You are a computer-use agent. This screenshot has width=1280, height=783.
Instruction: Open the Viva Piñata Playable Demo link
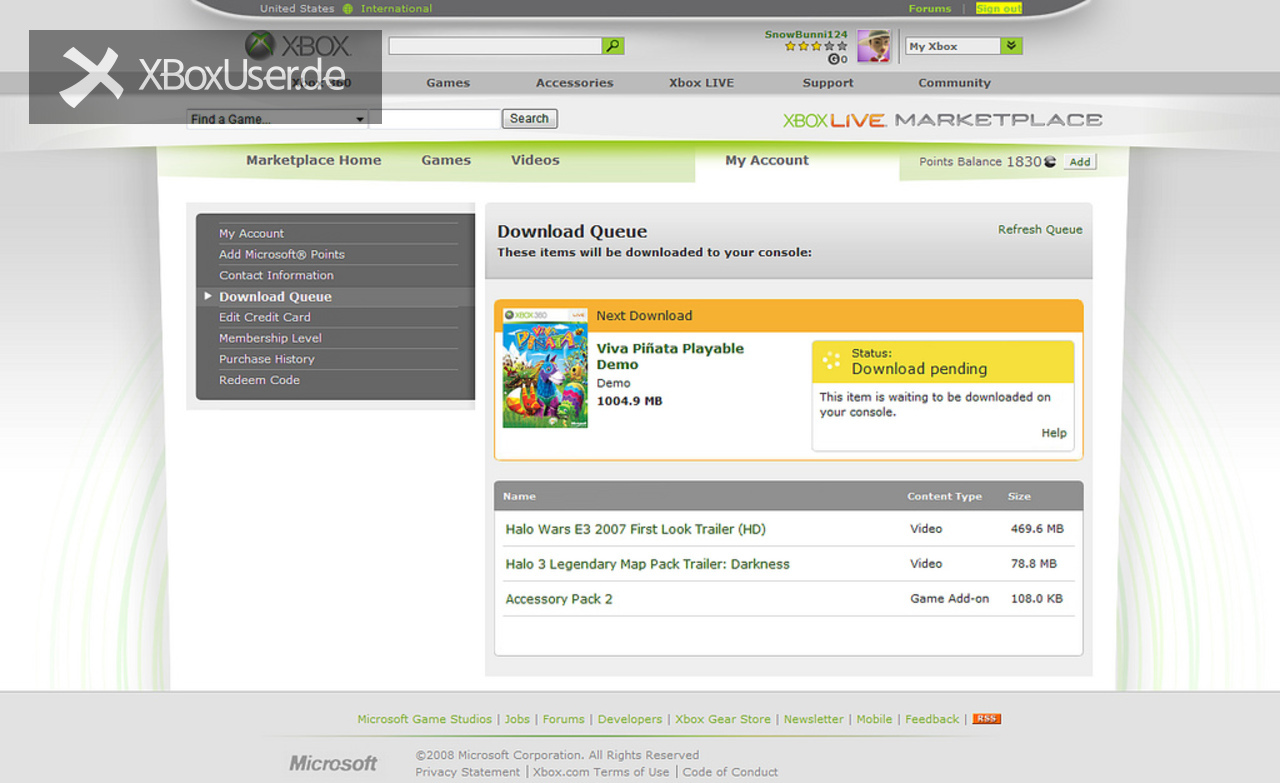click(670, 356)
